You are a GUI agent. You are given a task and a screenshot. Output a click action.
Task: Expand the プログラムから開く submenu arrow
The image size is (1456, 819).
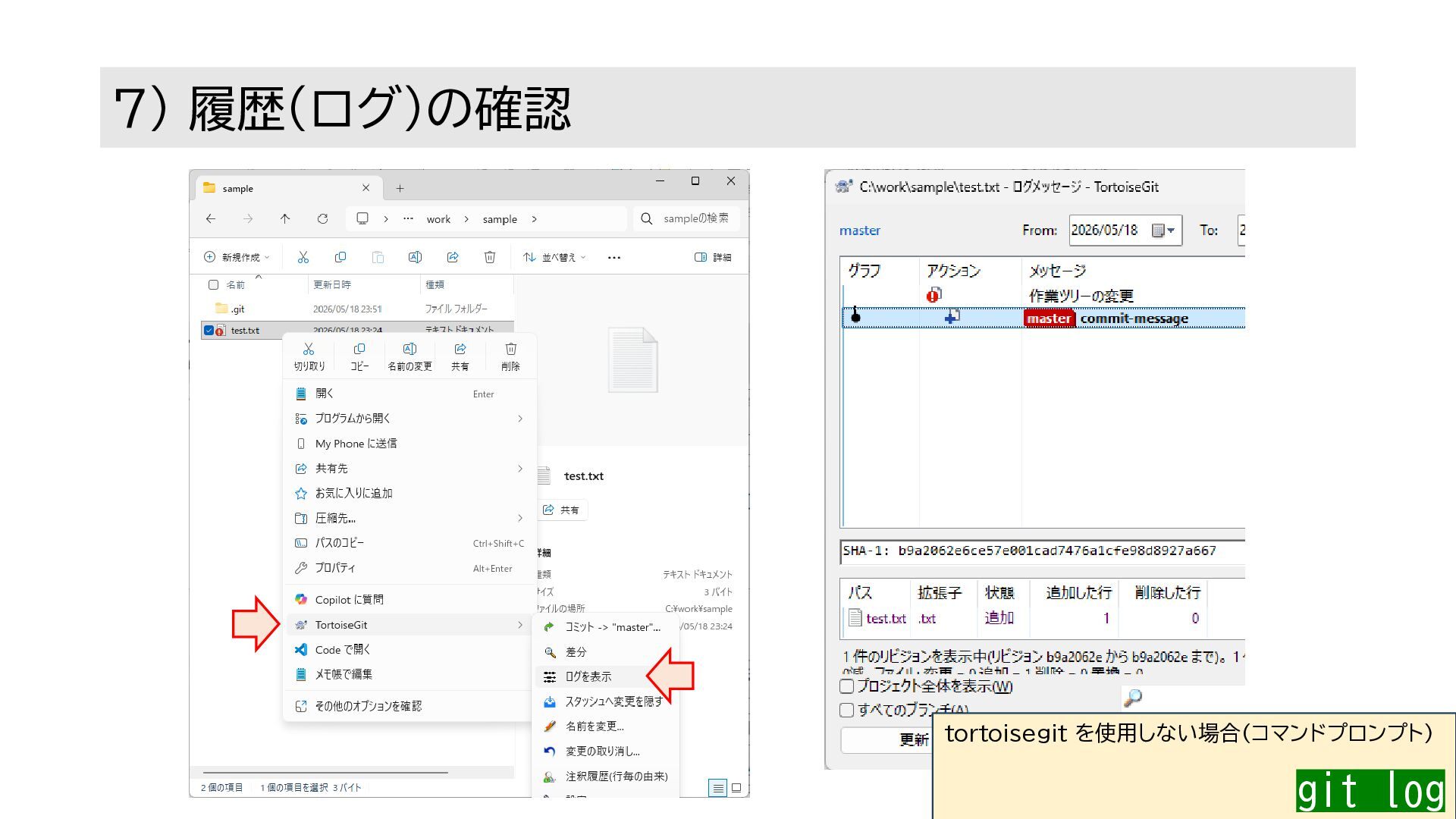520,419
